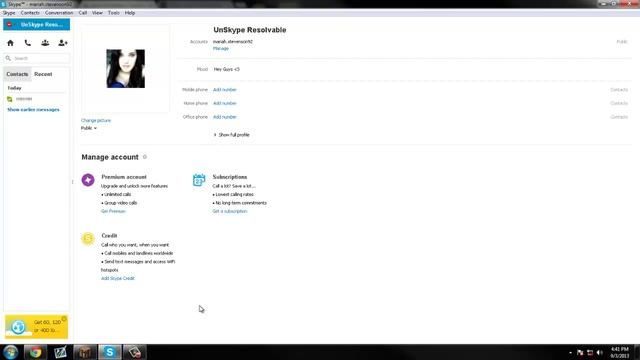
Task: Open Home phone Contacts privacy dropdown
Action: point(619,103)
